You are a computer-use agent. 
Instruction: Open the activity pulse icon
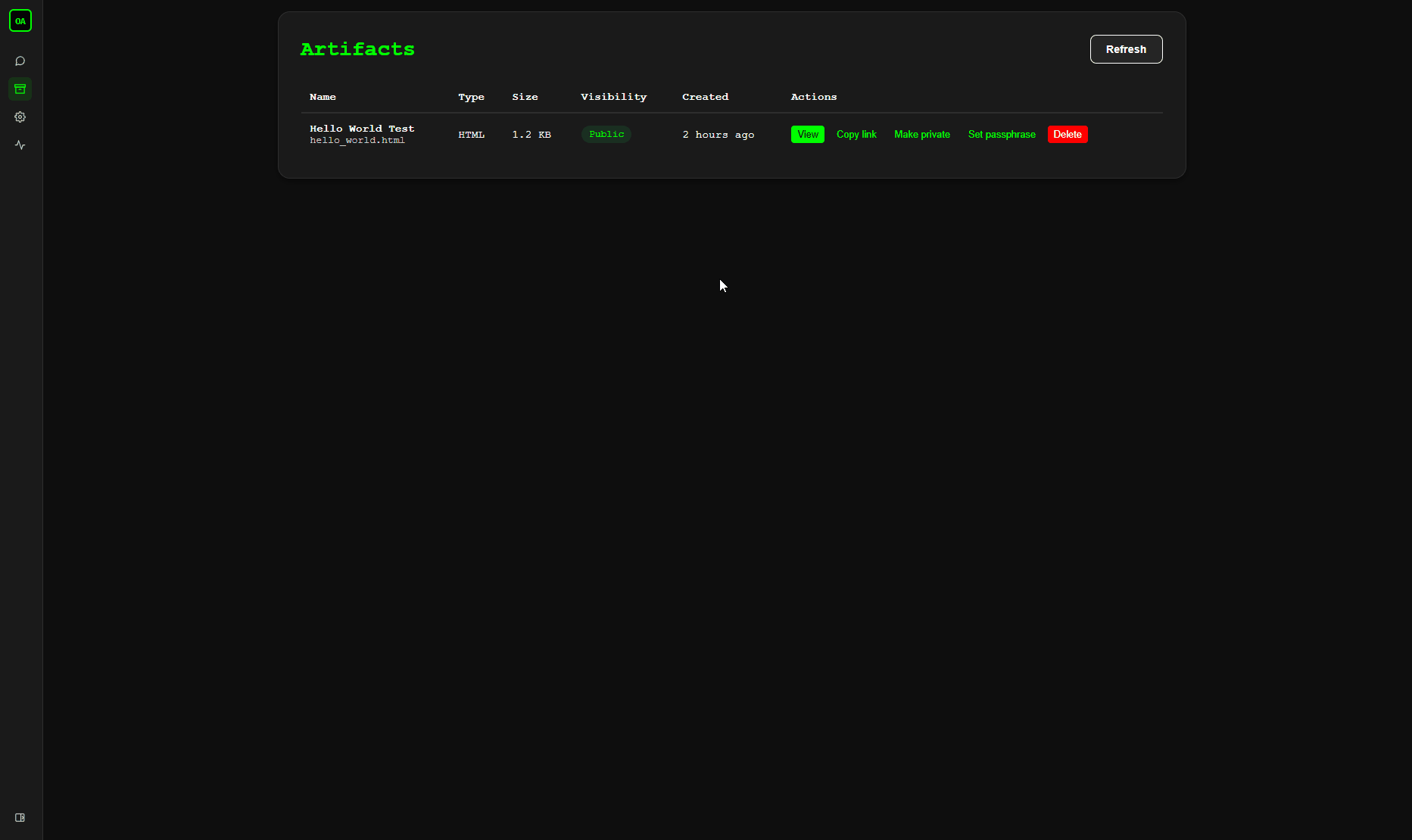(x=20, y=145)
